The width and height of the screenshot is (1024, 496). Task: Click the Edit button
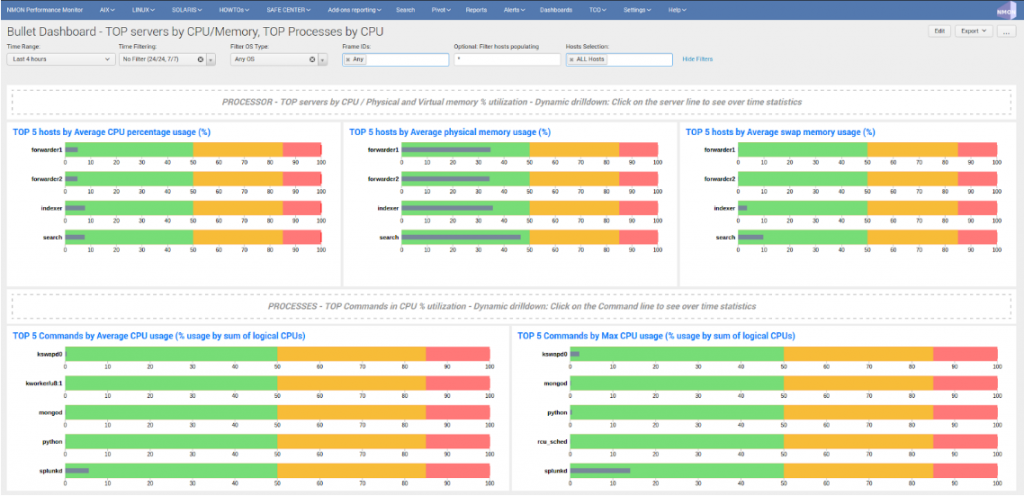[939, 31]
